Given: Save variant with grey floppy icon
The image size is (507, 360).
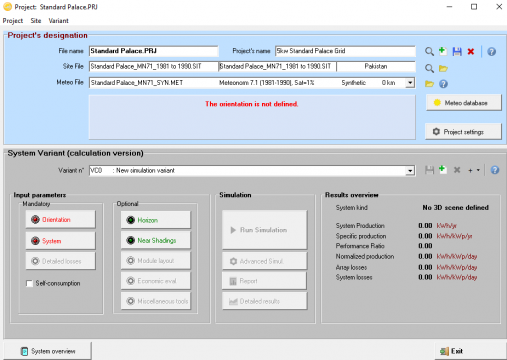Looking at the screenshot, I should tap(429, 170).
